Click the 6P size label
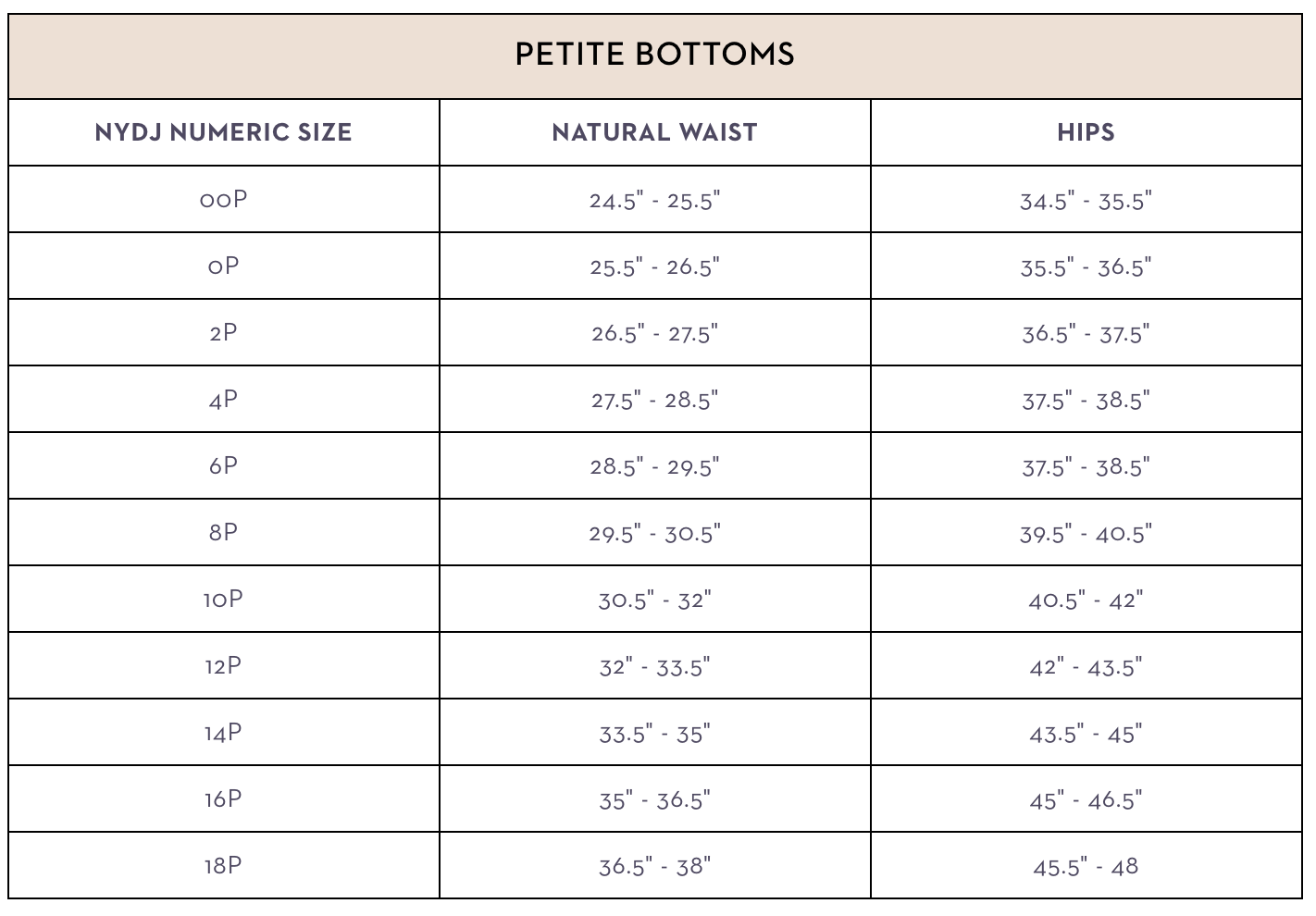The image size is (1316, 916). (223, 466)
